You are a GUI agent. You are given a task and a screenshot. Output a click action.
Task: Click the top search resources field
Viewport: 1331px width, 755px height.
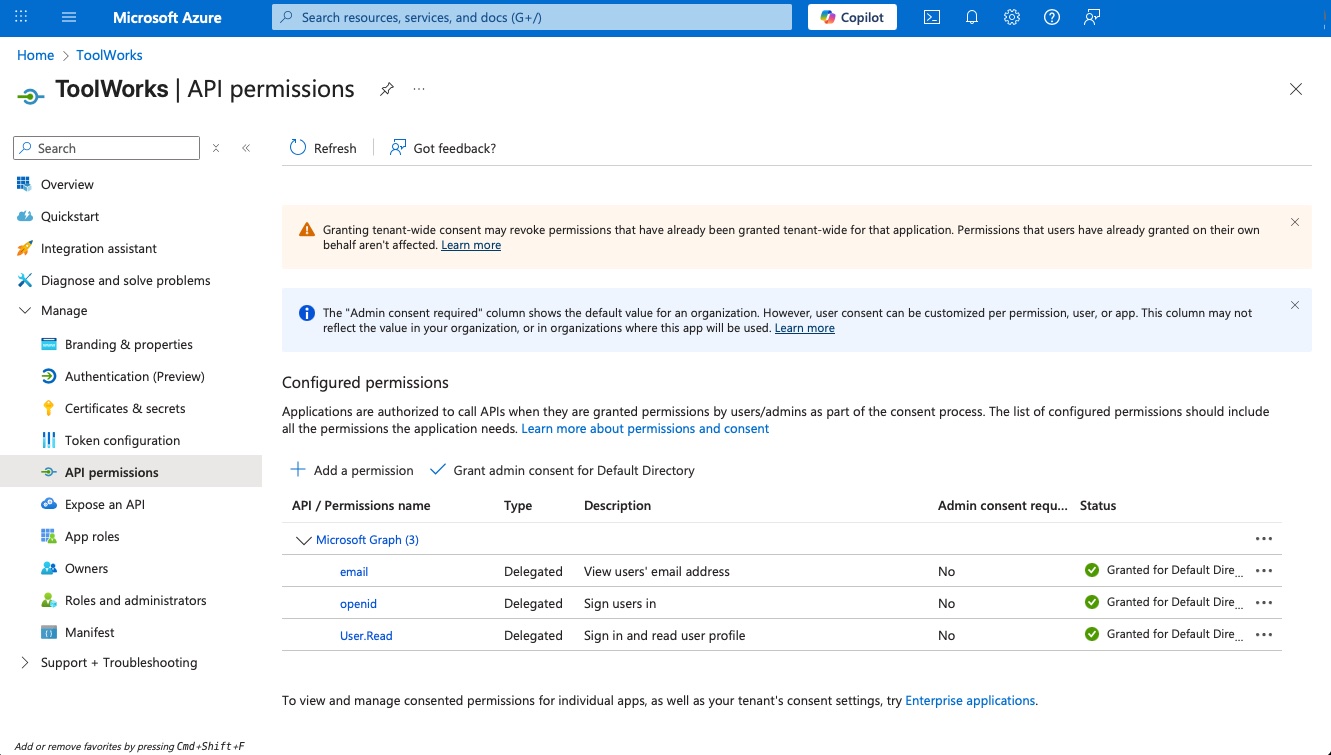pyautogui.click(x=531, y=16)
